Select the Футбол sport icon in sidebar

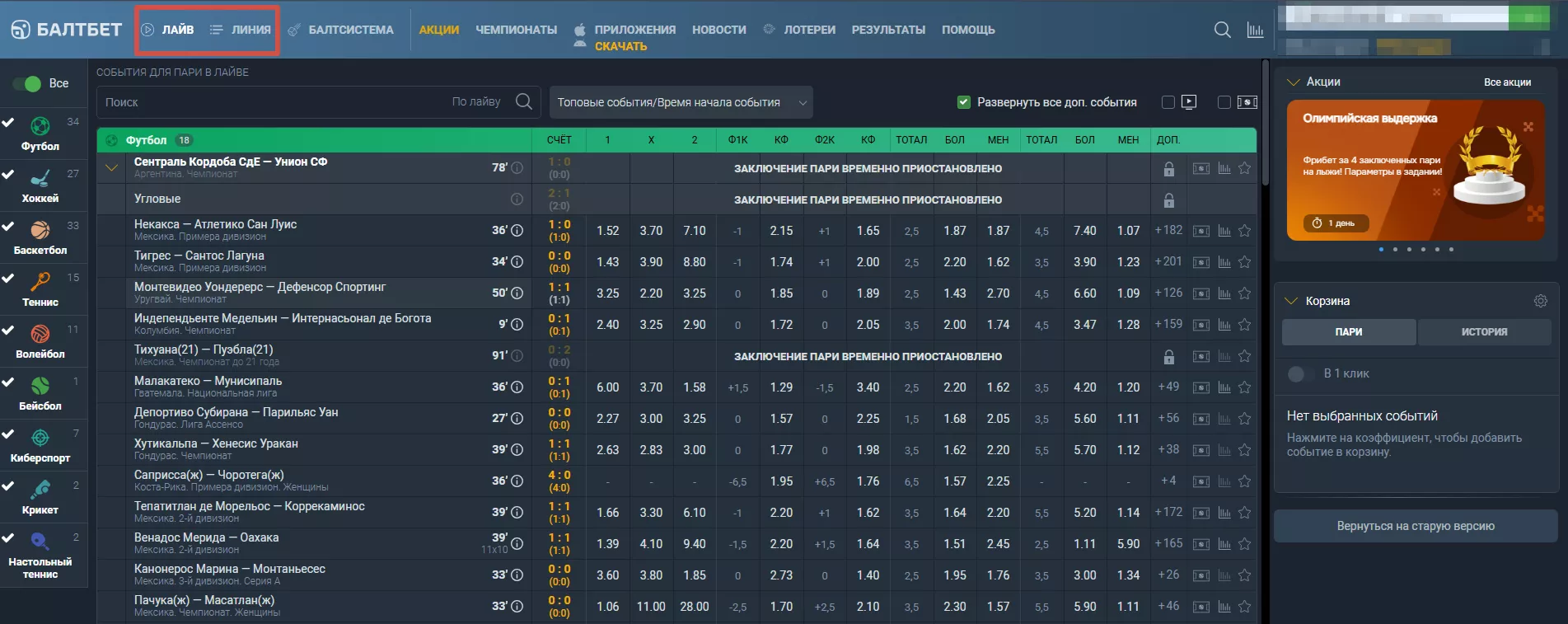pyautogui.click(x=40, y=127)
